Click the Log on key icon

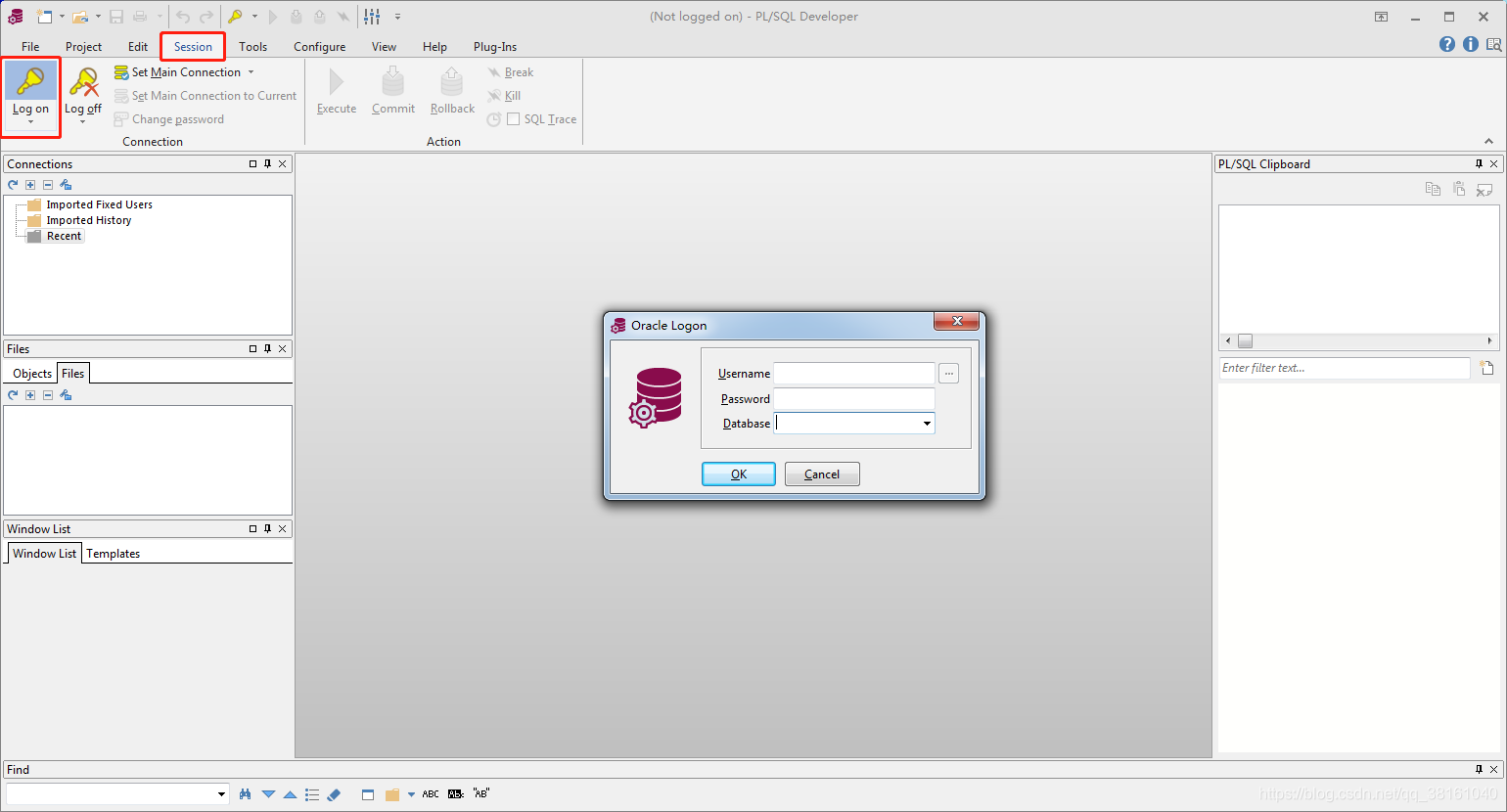tap(30, 81)
